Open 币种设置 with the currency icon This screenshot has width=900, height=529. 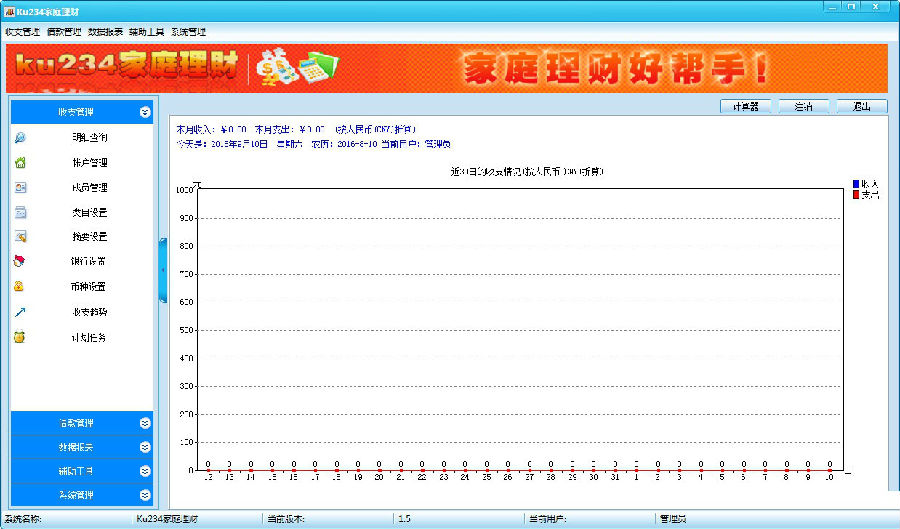[20, 286]
